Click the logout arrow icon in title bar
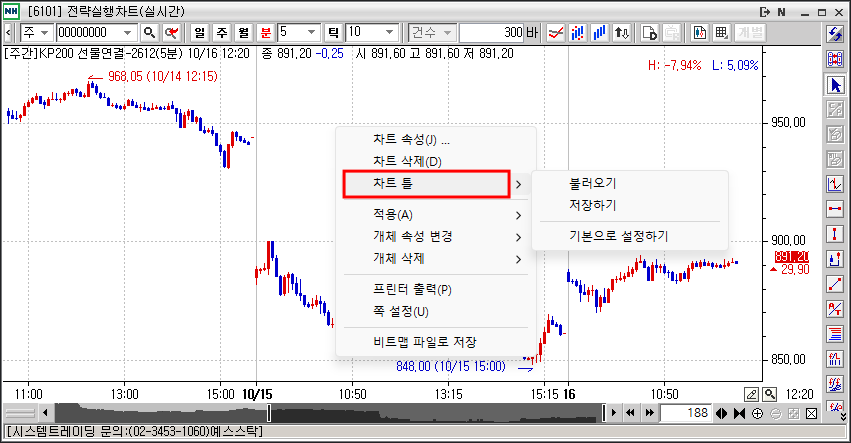Viewport: 851px width, 443px height. coord(765,12)
